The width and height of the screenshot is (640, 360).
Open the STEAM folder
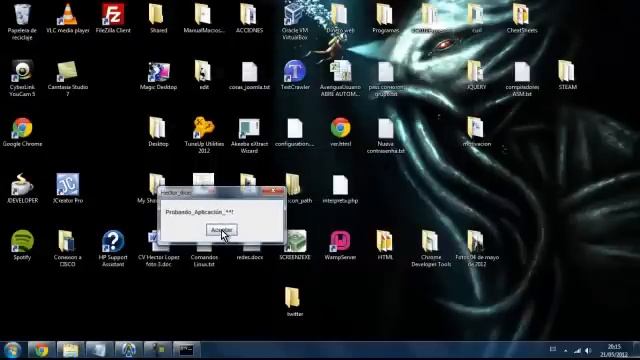tap(567, 76)
